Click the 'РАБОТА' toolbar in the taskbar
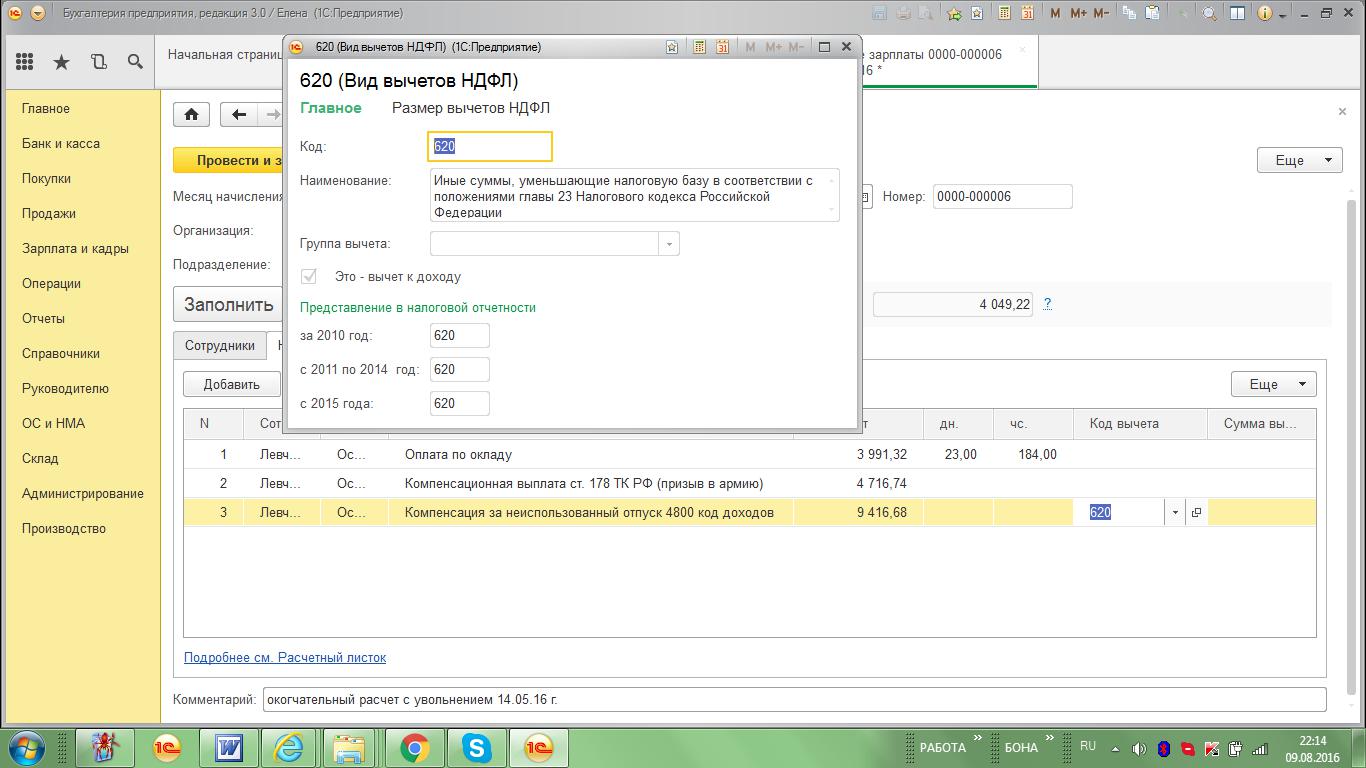 (942, 747)
